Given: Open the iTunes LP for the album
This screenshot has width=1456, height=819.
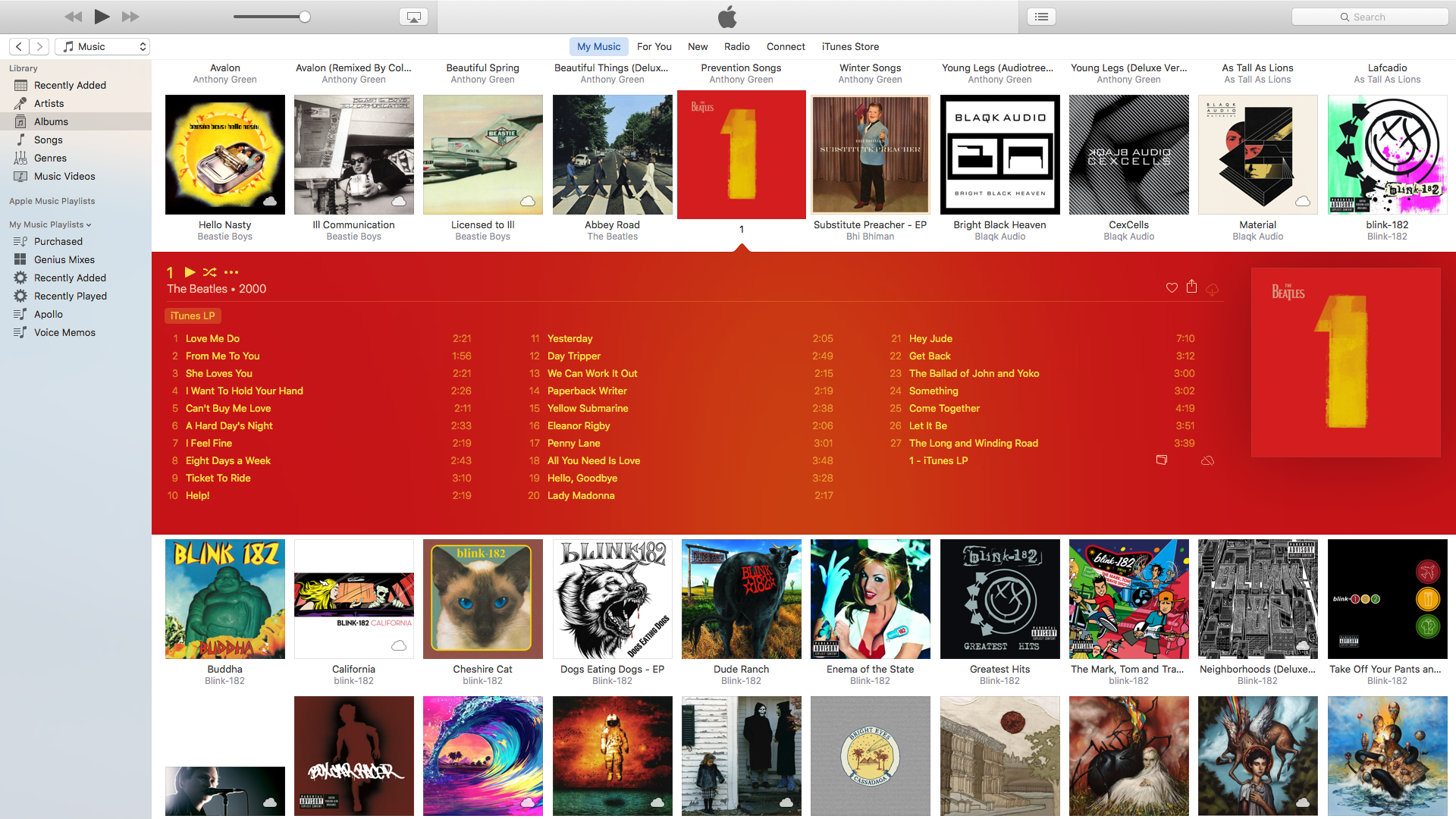Looking at the screenshot, I should pos(193,315).
